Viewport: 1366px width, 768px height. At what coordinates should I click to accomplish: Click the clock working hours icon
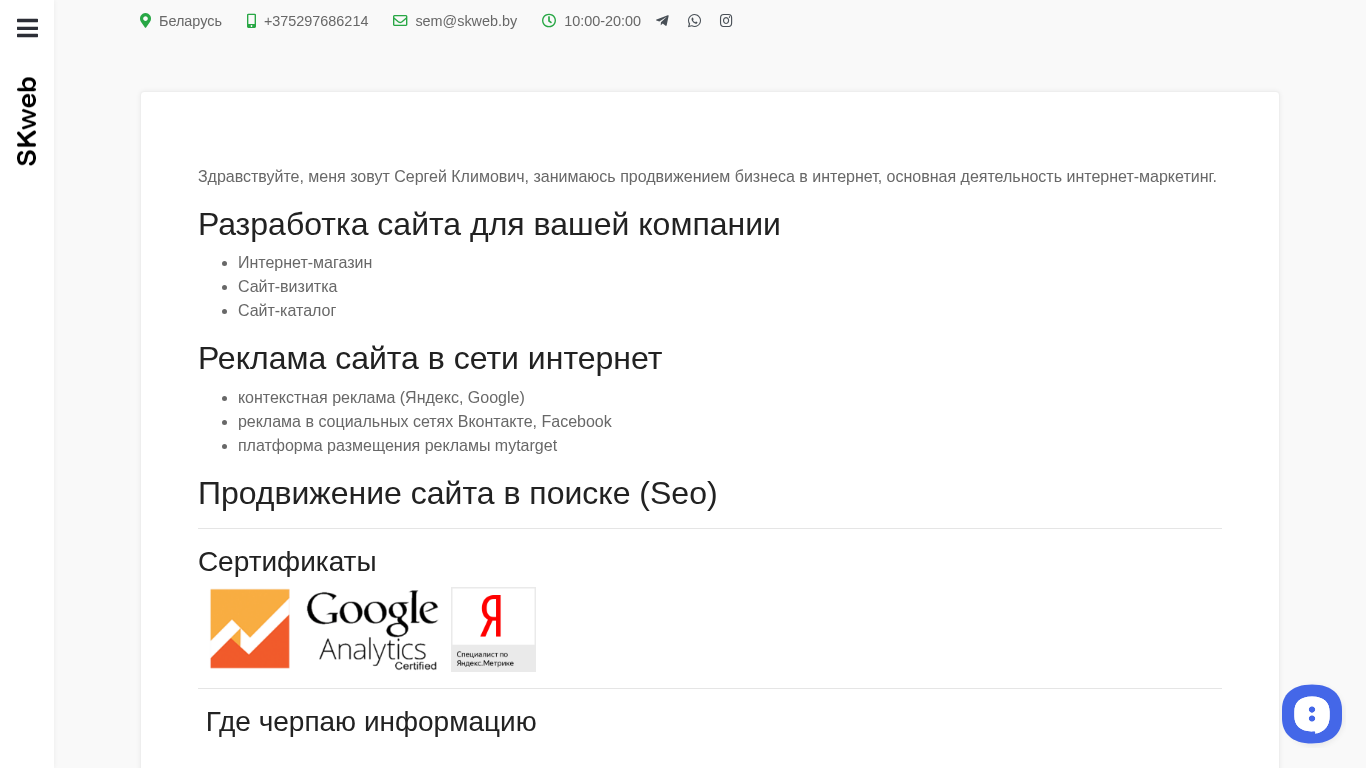click(x=549, y=21)
